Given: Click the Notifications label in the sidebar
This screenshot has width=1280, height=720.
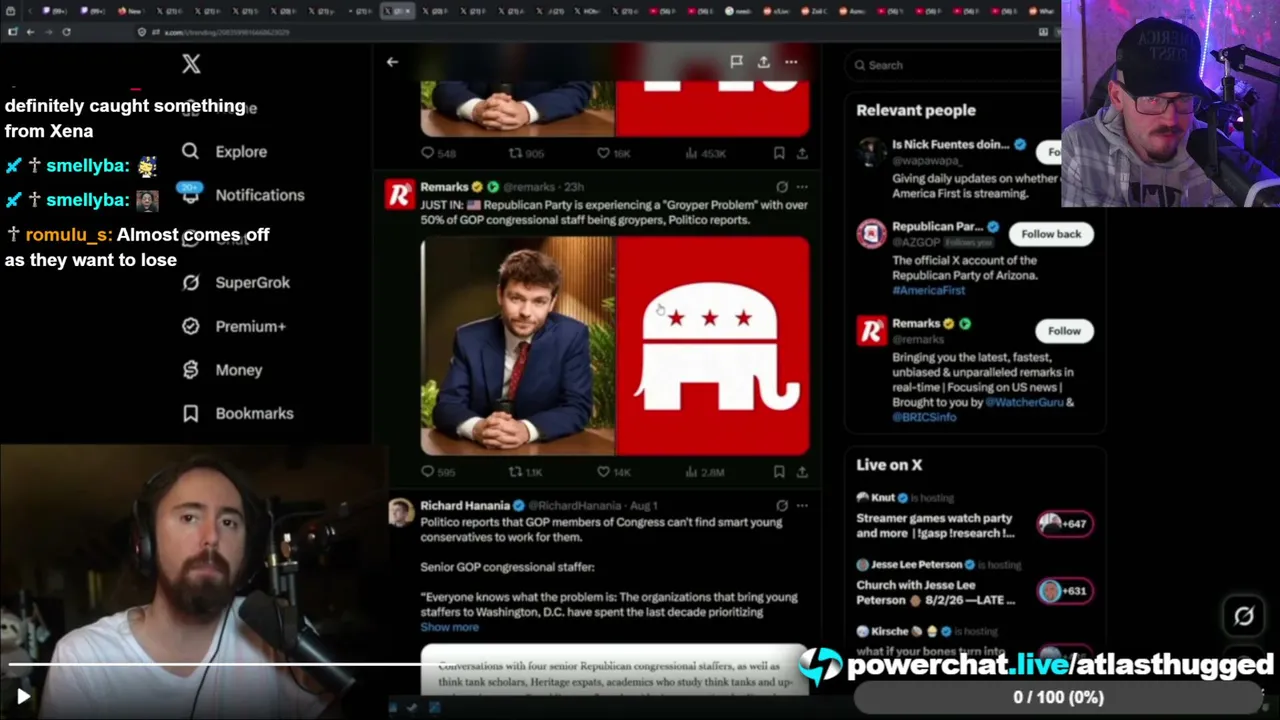Looking at the screenshot, I should point(260,195).
